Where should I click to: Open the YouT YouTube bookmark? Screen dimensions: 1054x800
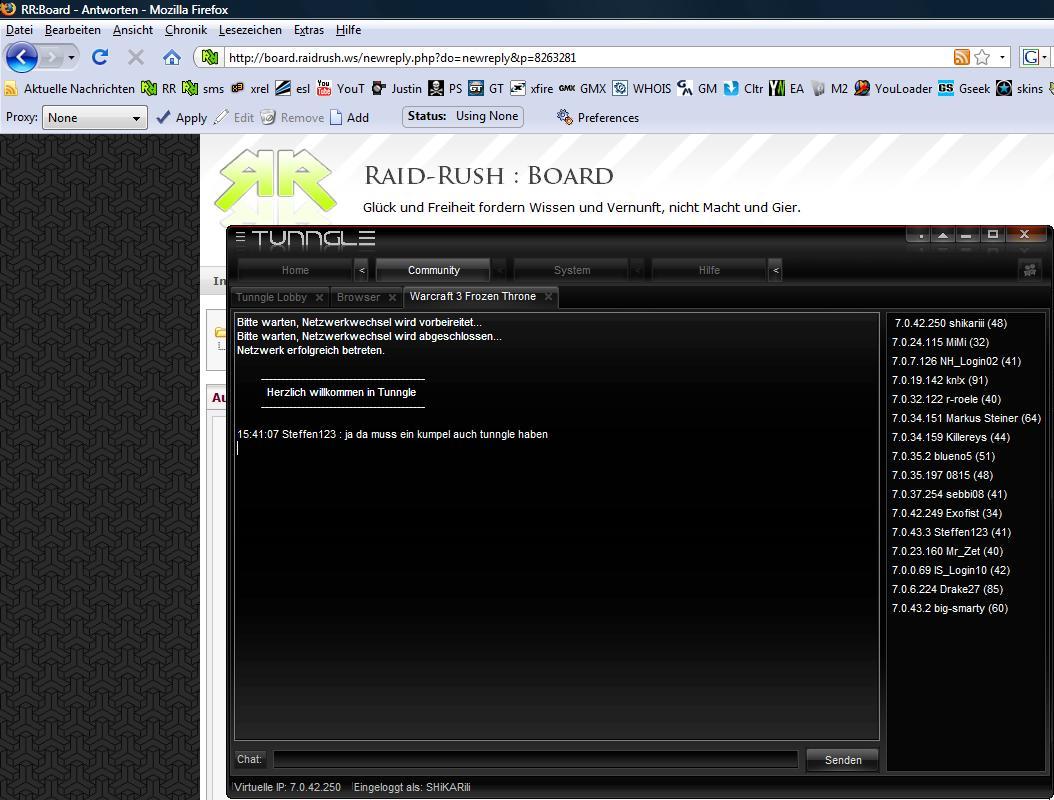pyautogui.click(x=341, y=88)
